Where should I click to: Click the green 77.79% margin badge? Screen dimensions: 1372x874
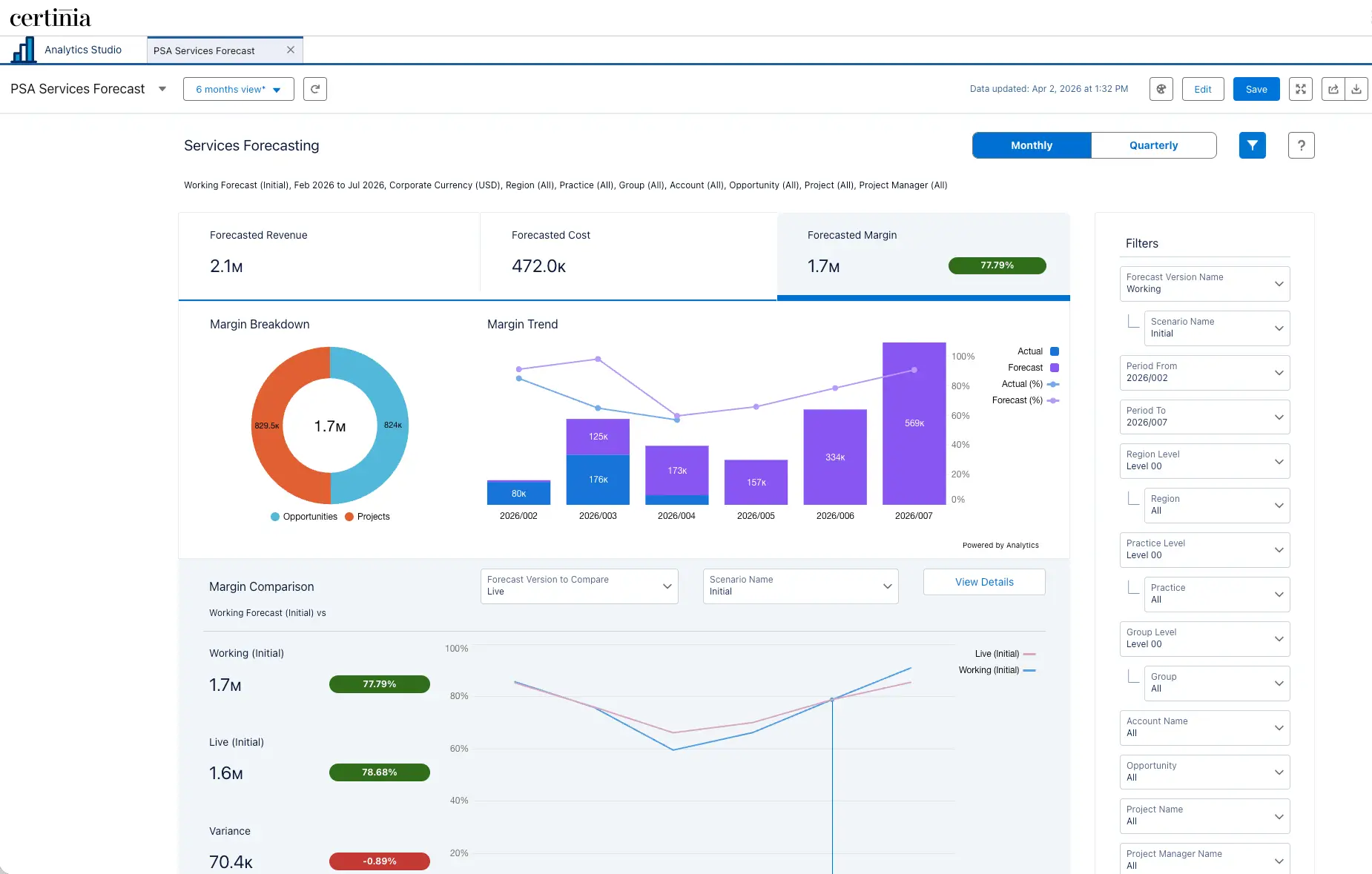point(997,265)
